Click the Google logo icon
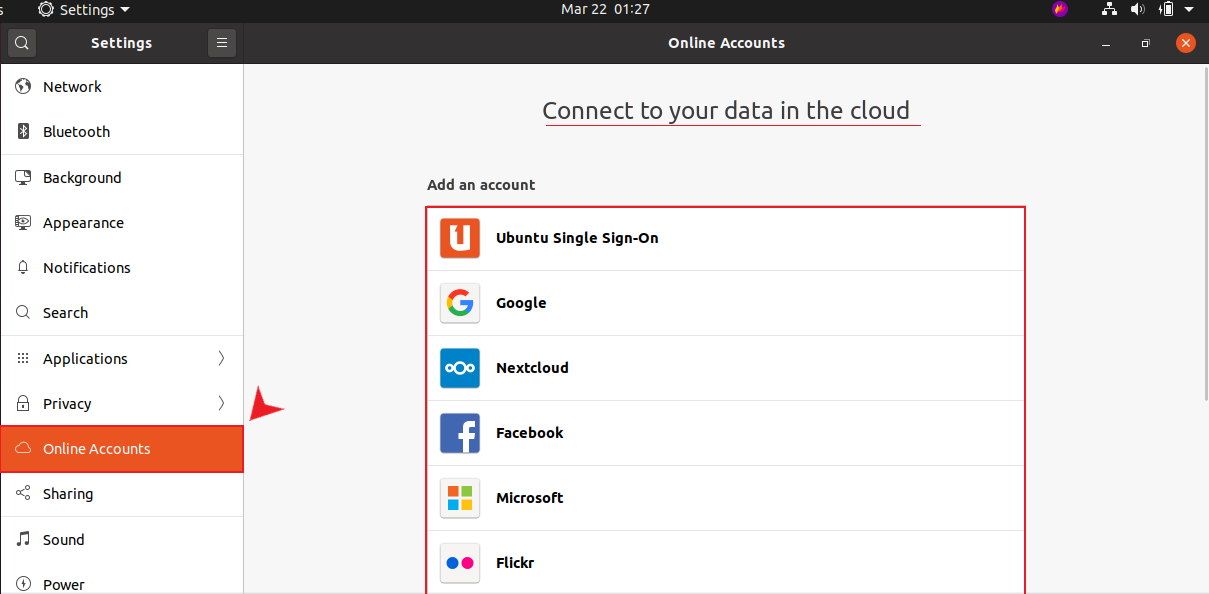The image size is (1209, 594). (460, 303)
